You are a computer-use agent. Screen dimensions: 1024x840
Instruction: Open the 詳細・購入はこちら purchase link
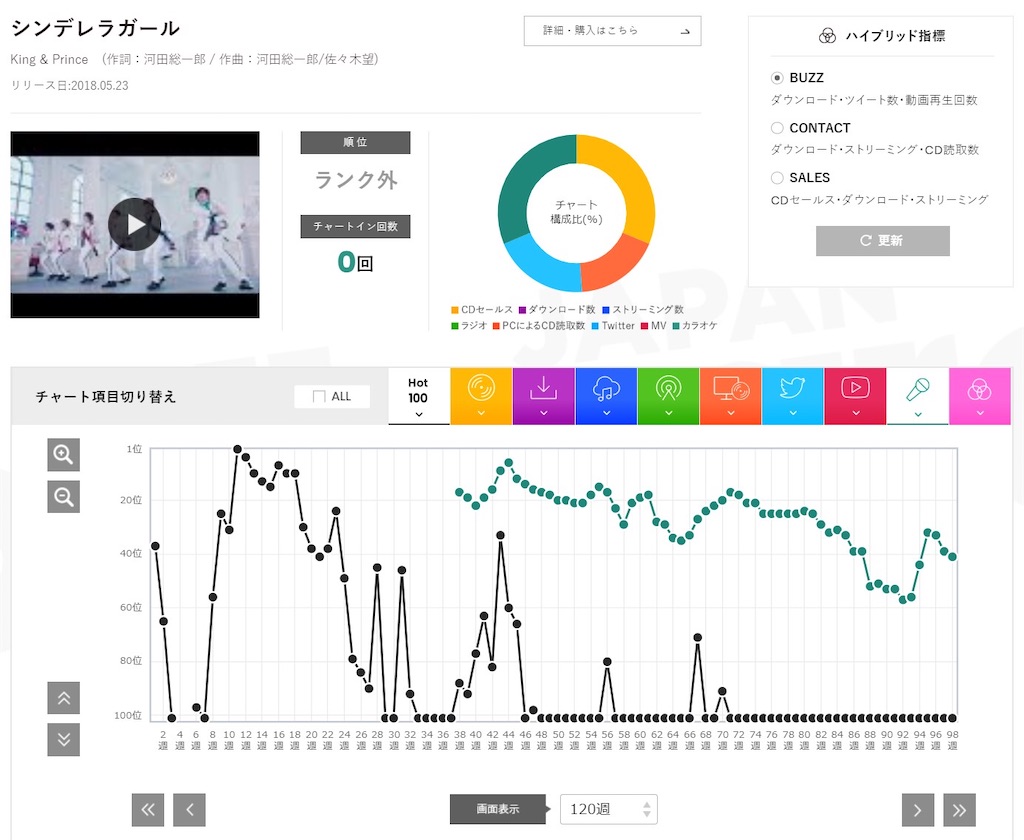click(613, 31)
